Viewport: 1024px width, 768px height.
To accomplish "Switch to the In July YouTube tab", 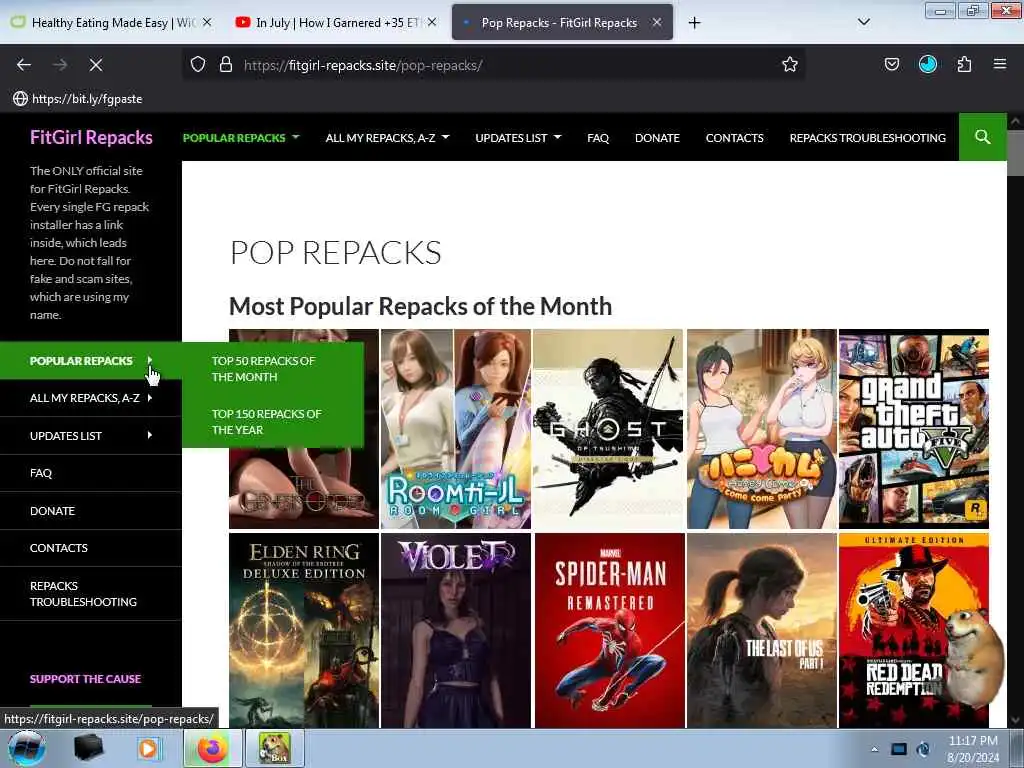I will point(336,23).
